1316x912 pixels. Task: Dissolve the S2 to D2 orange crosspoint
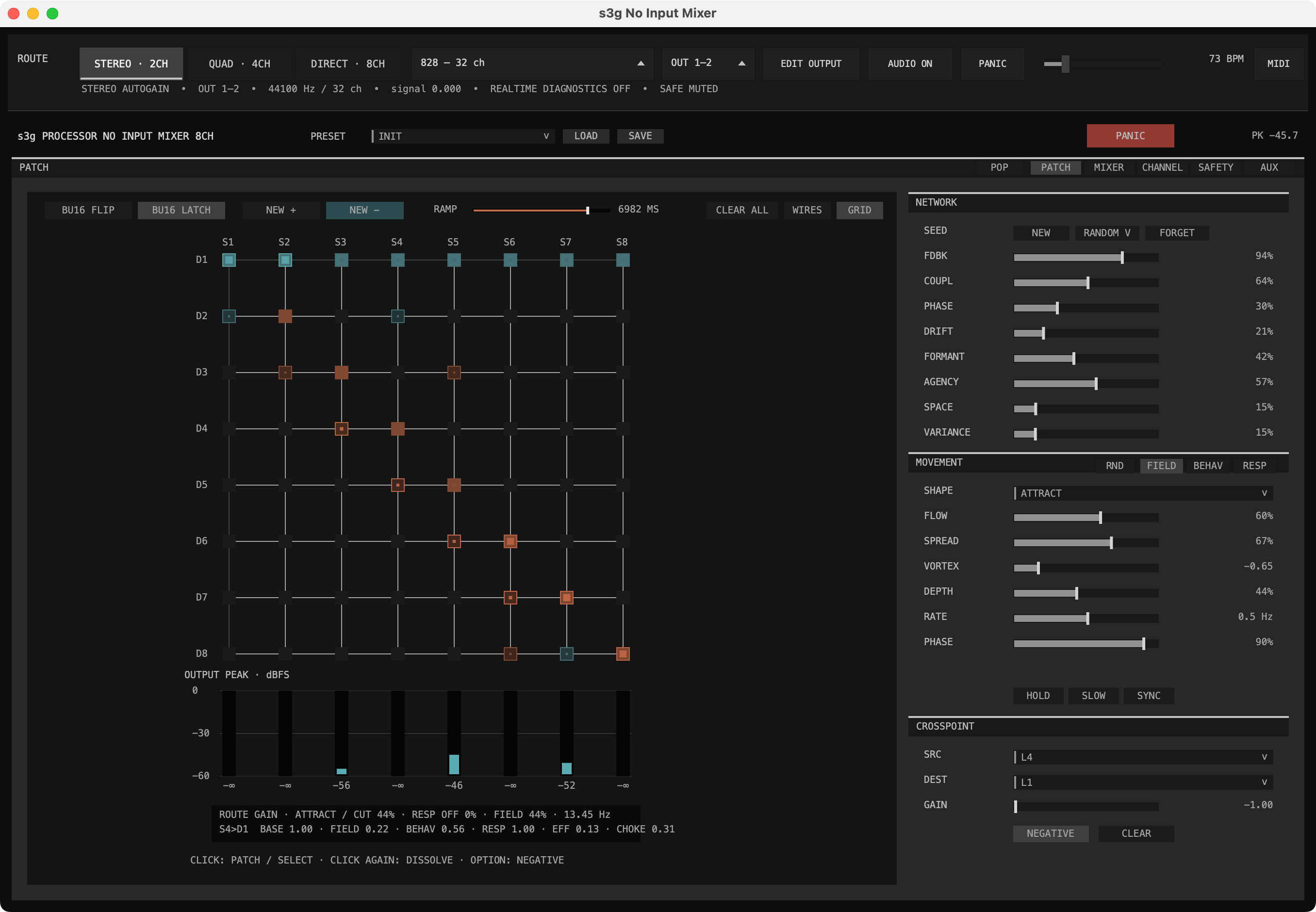pyautogui.click(x=285, y=316)
